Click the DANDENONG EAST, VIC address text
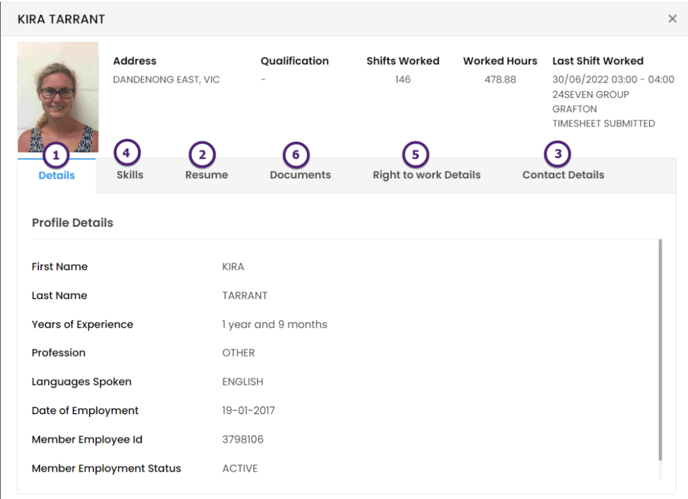The image size is (688, 499). click(x=166, y=79)
